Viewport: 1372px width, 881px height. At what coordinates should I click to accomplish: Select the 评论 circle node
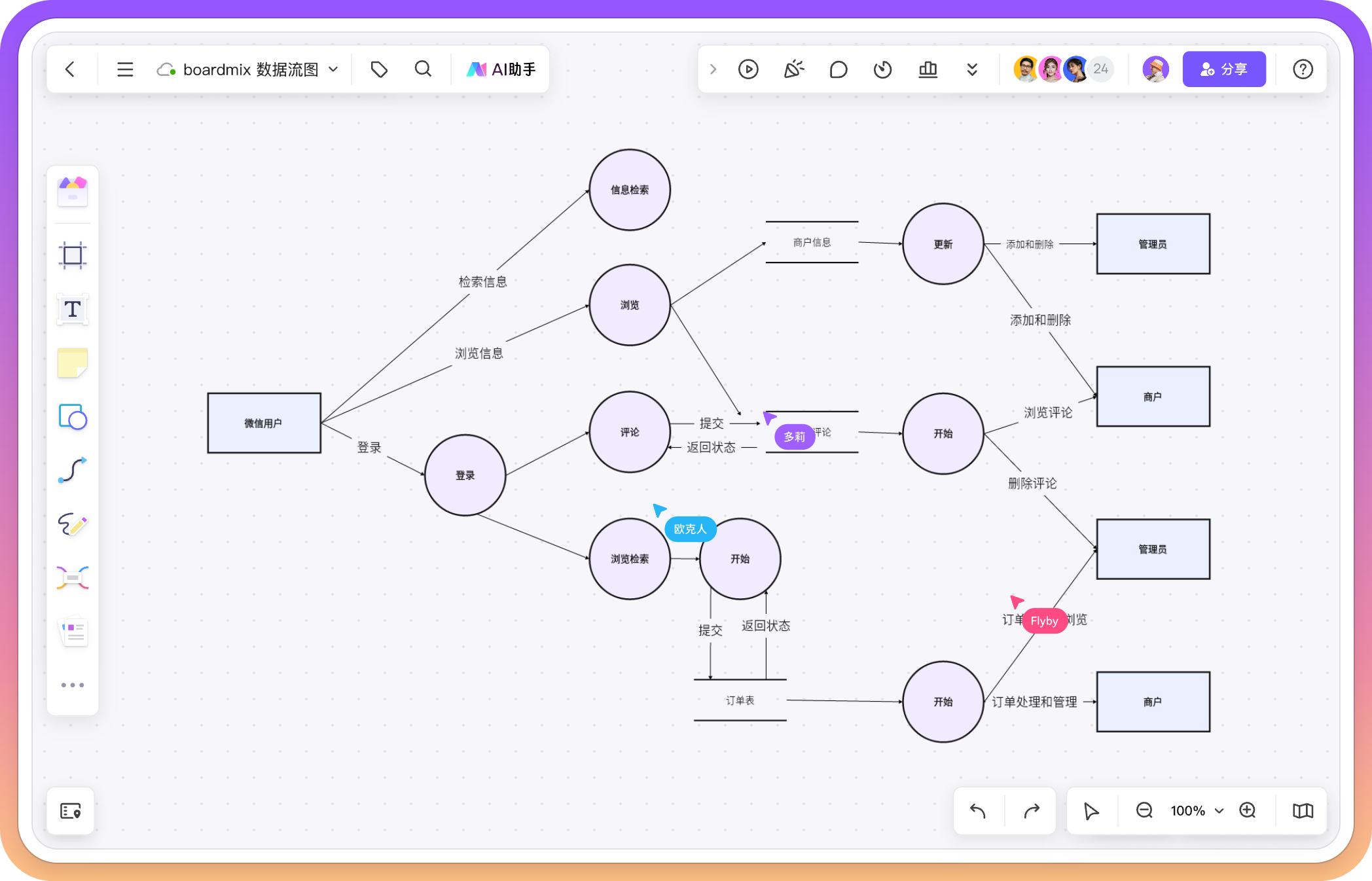(x=630, y=432)
